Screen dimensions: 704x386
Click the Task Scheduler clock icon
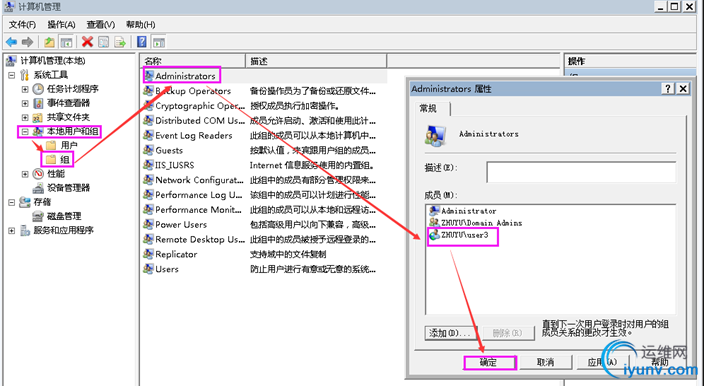pos(38,89)
